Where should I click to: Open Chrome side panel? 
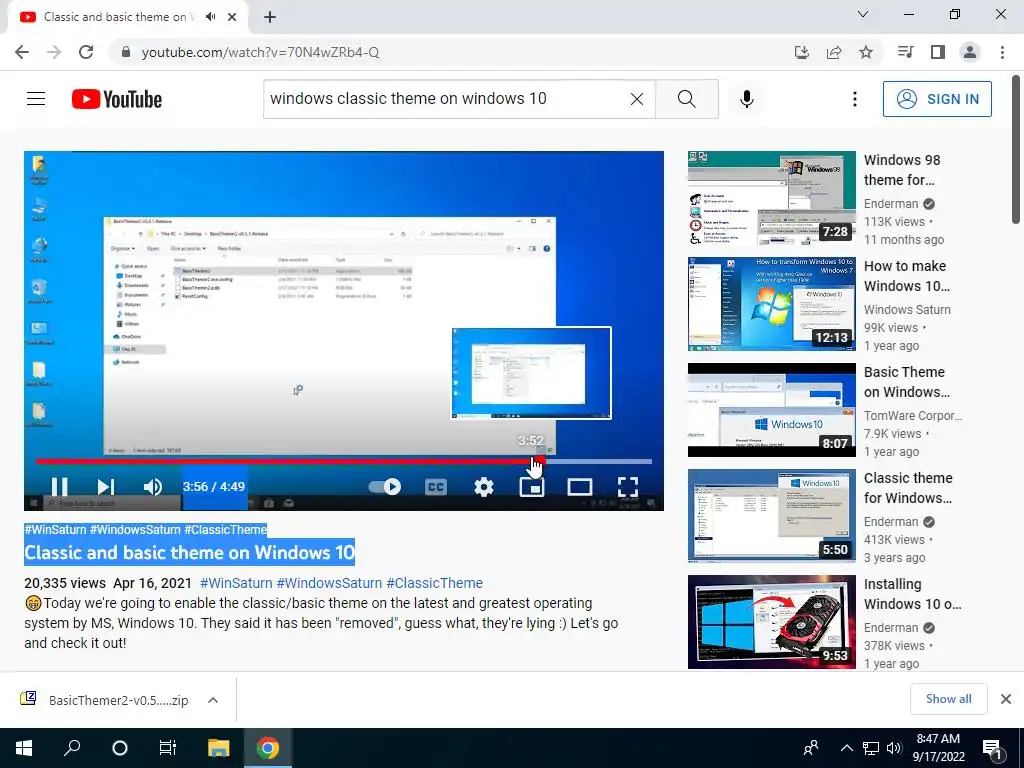tap(938, 52)
